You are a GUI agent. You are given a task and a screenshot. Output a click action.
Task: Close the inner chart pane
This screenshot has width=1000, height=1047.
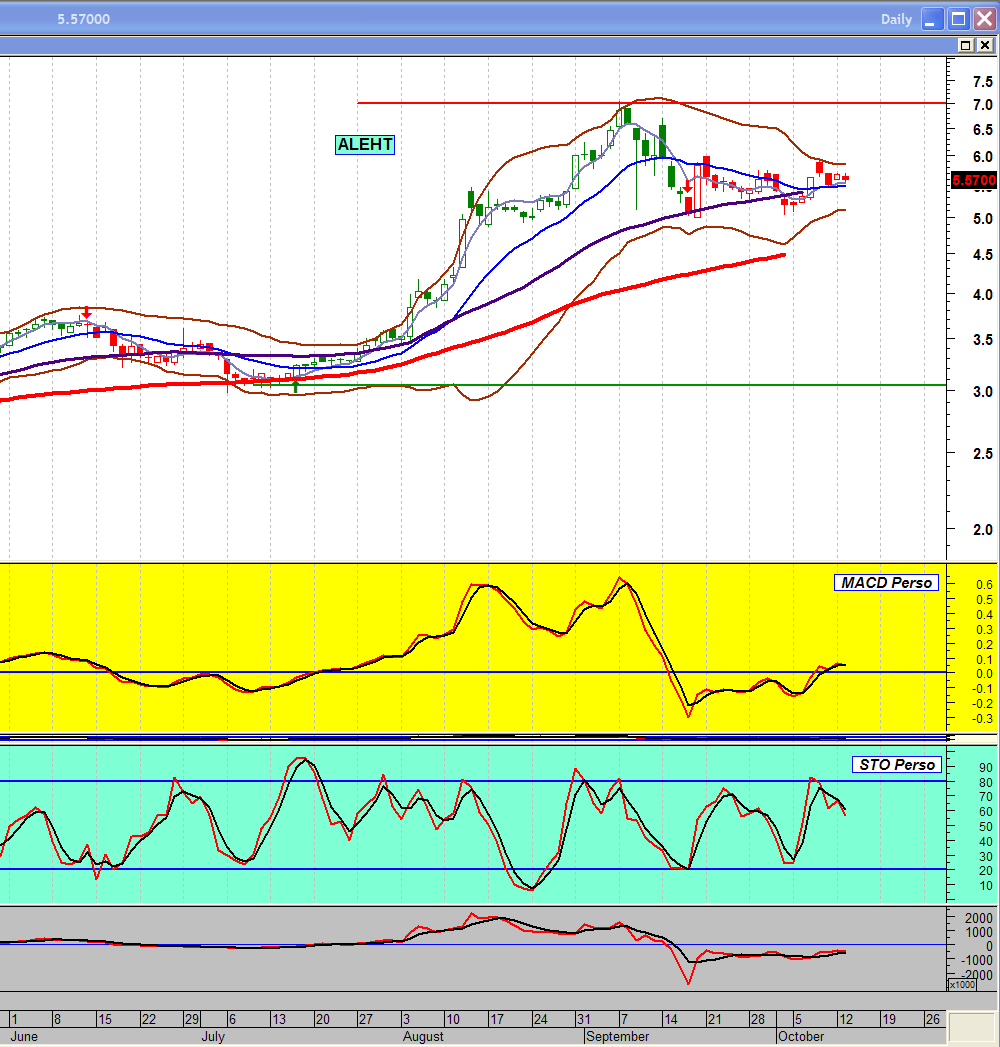[x=985, y=45]
